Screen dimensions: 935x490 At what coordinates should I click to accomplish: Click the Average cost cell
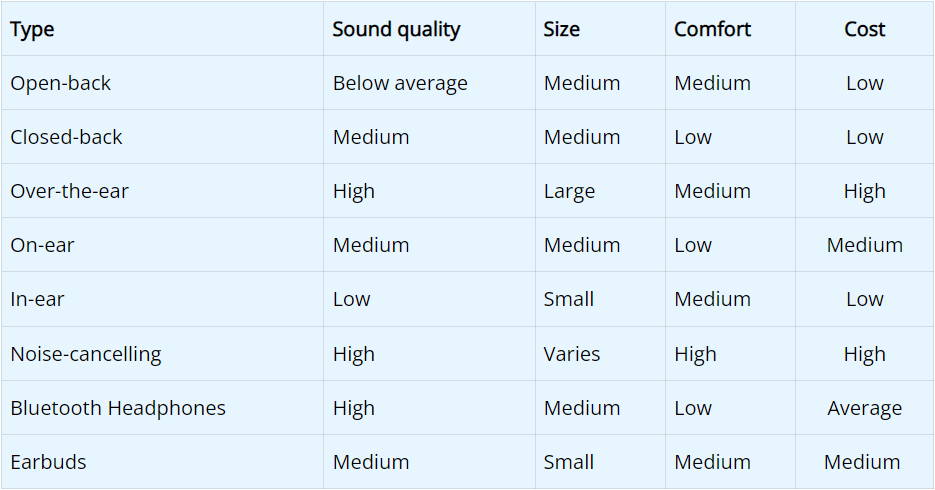(x=864, y=408)
